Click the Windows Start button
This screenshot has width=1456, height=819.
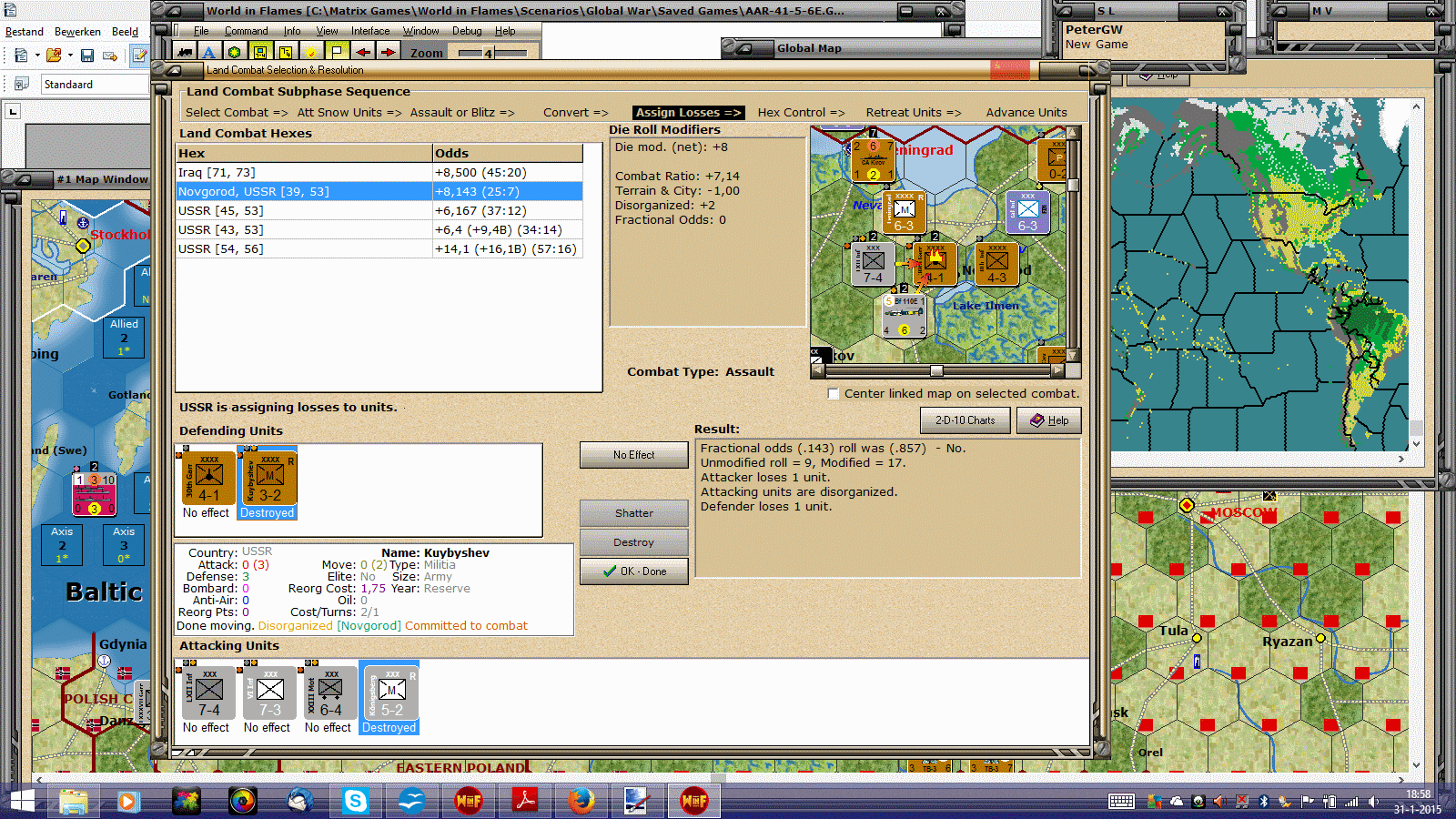click(x=20, y=801)
